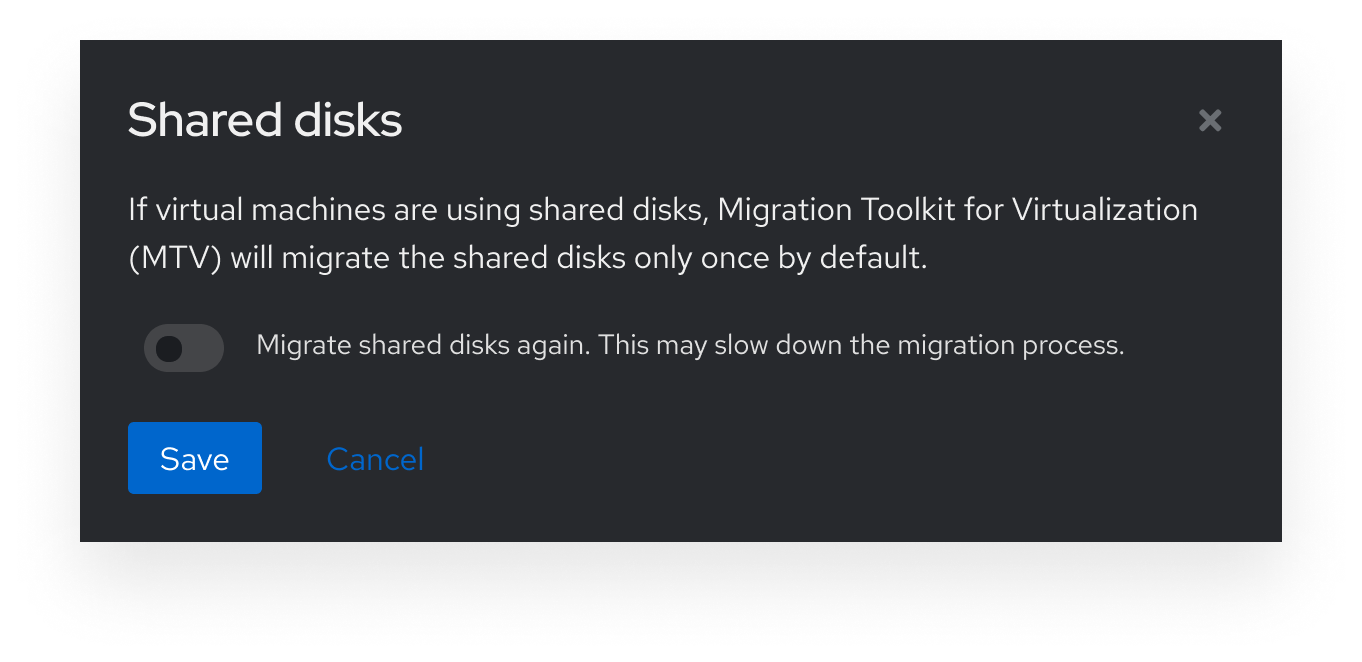Toggle the Migrate shared disks again switch
The height and width of the screenshot is (662, 1362).
(x=184, y=348)
